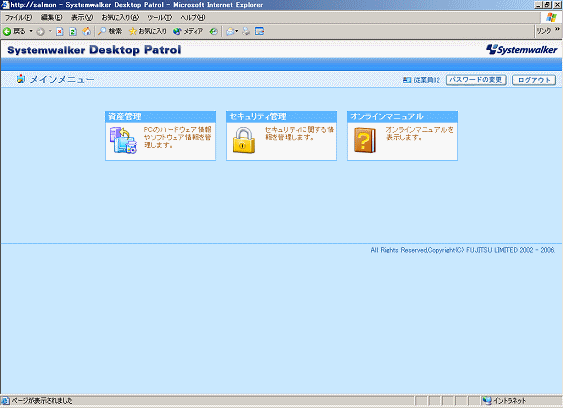Click the Systemwalker logo at top right
Screen dimensions: 563x408
click(x=522, y=50)
